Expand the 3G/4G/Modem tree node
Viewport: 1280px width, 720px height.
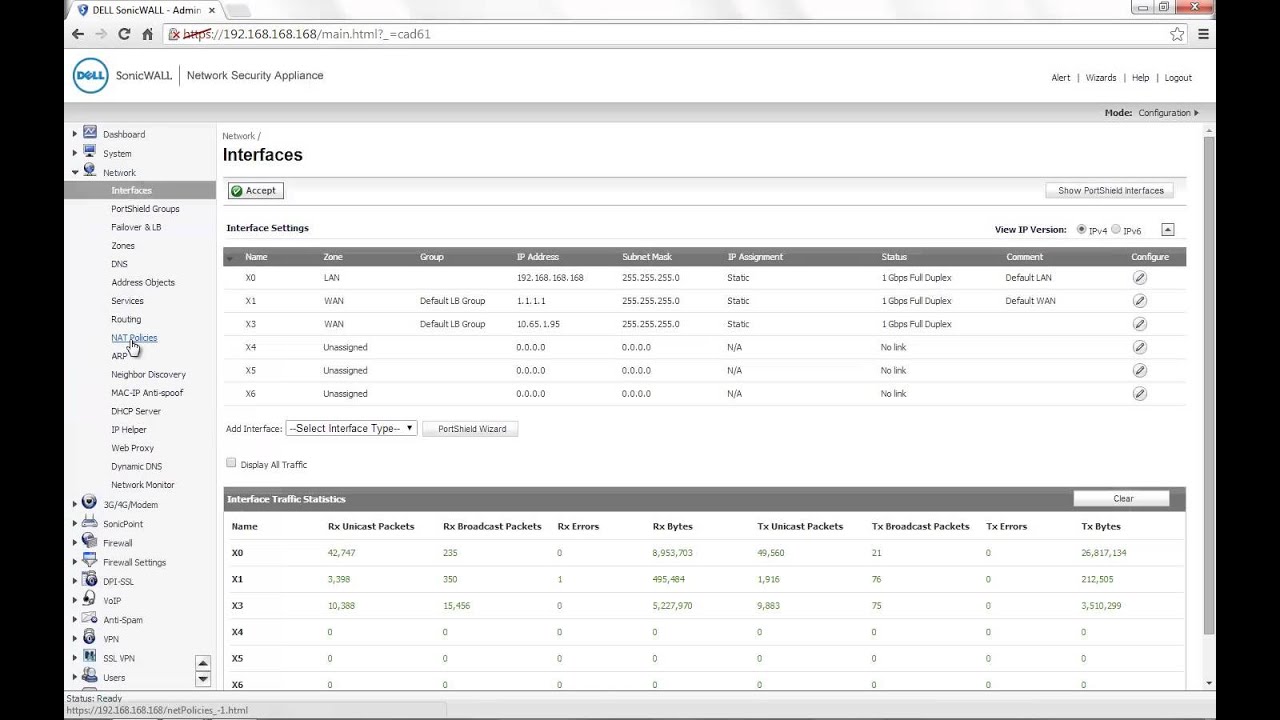[x=74, y=504]
